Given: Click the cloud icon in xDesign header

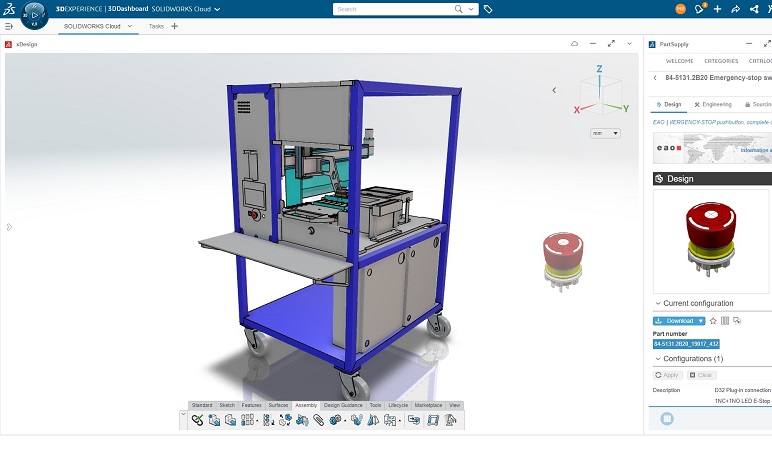Looking at the screenshot, I should point(574,44).
